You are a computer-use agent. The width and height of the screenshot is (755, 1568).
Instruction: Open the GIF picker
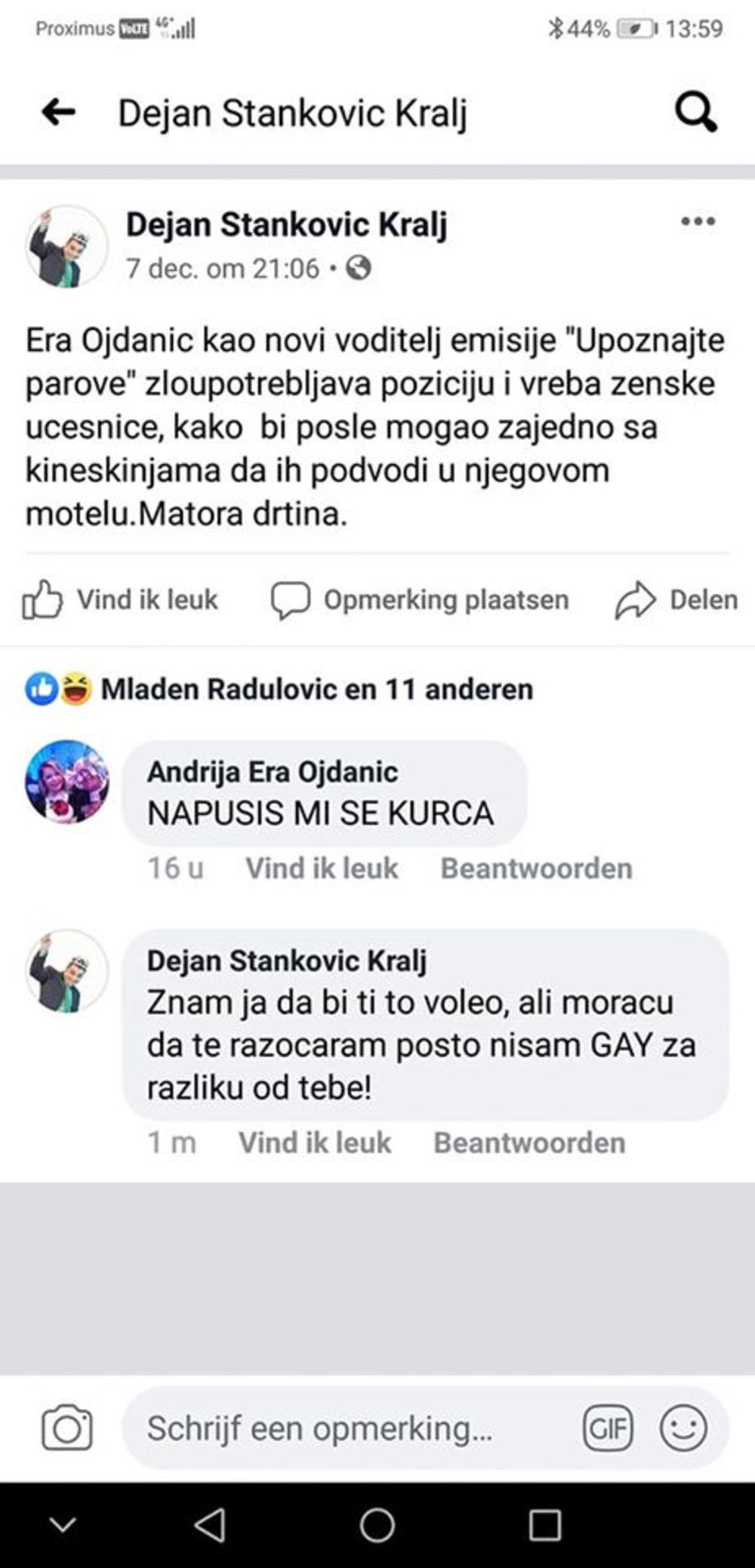click(x=608, y=1428)
